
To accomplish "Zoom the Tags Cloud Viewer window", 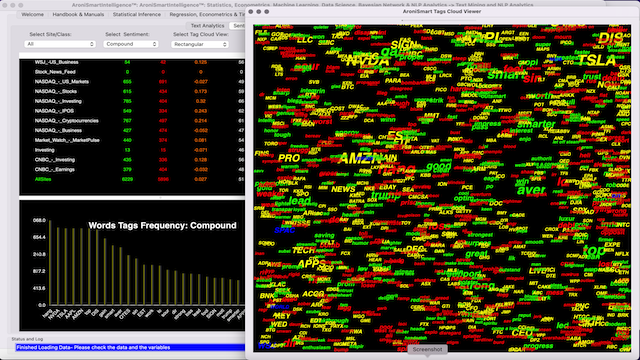I will click(x=267, y=11).
